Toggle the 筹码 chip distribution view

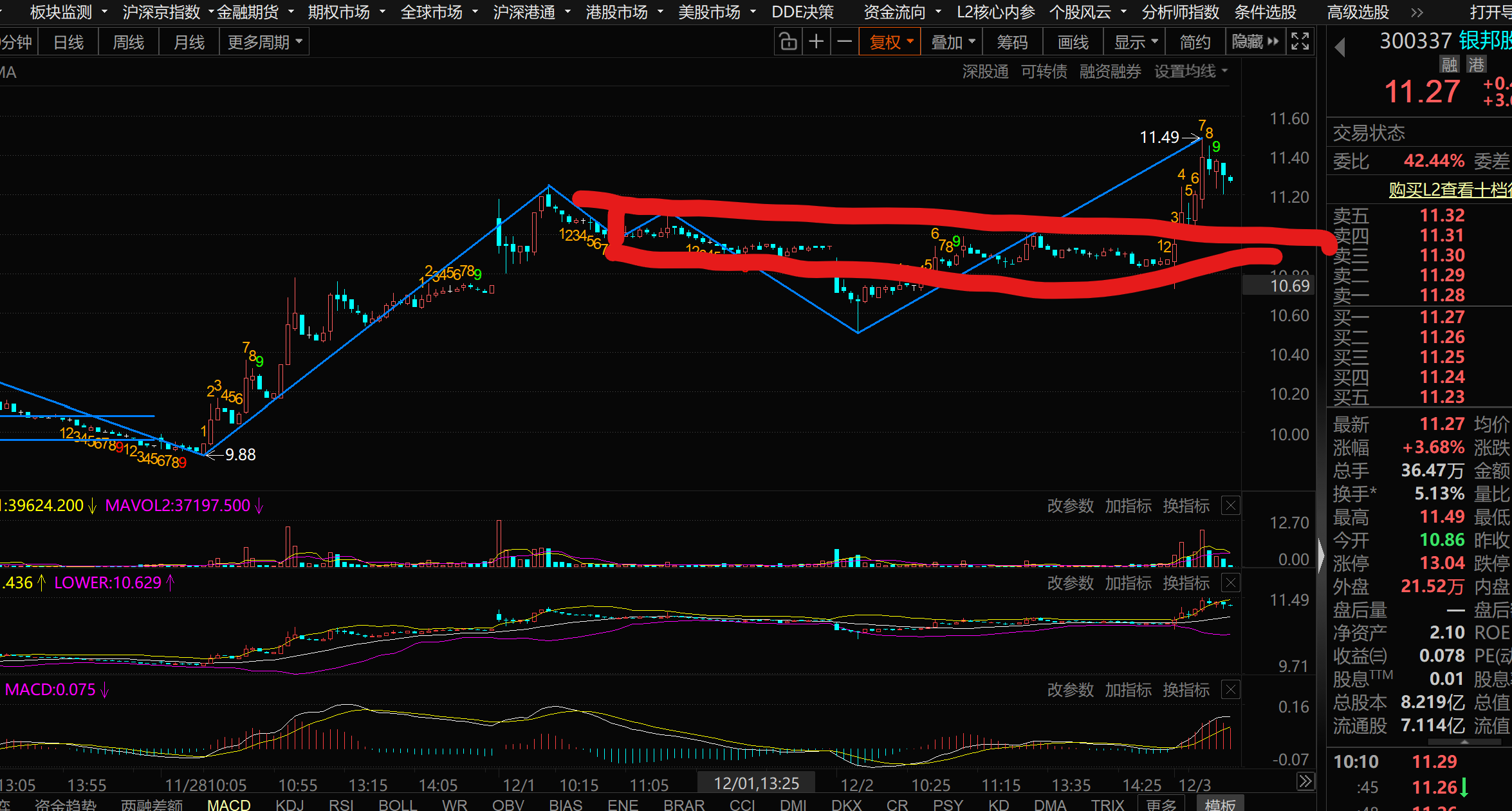tap(1012, 42)
